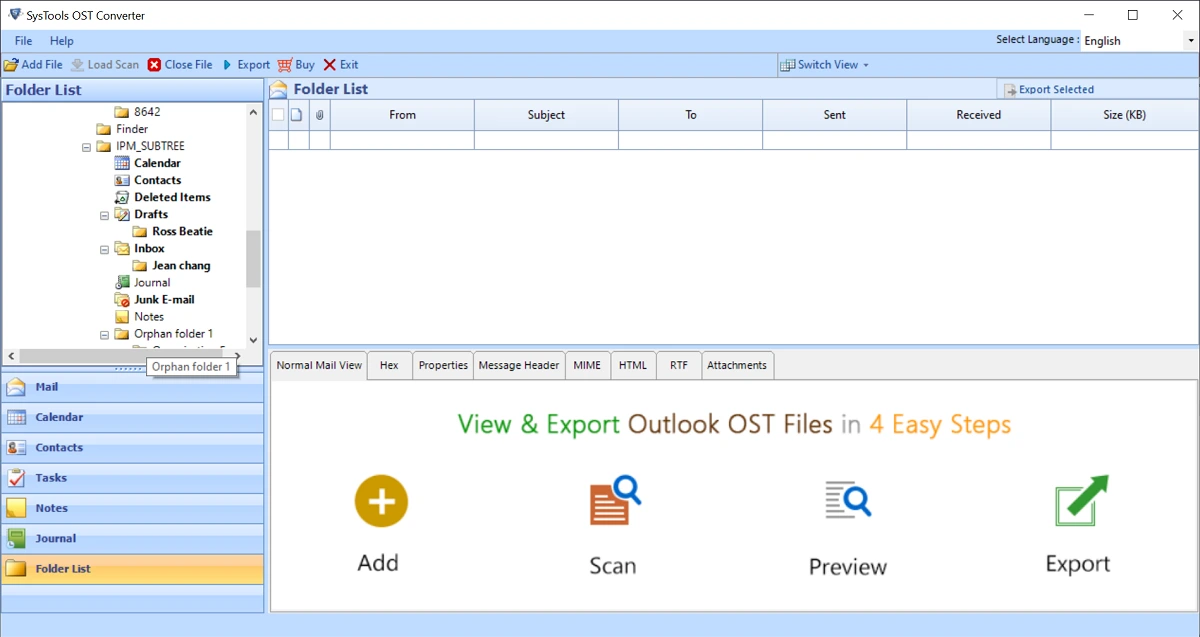Click the Subject filter field below the header
The image size is (1200, 637).
point(546,140)
